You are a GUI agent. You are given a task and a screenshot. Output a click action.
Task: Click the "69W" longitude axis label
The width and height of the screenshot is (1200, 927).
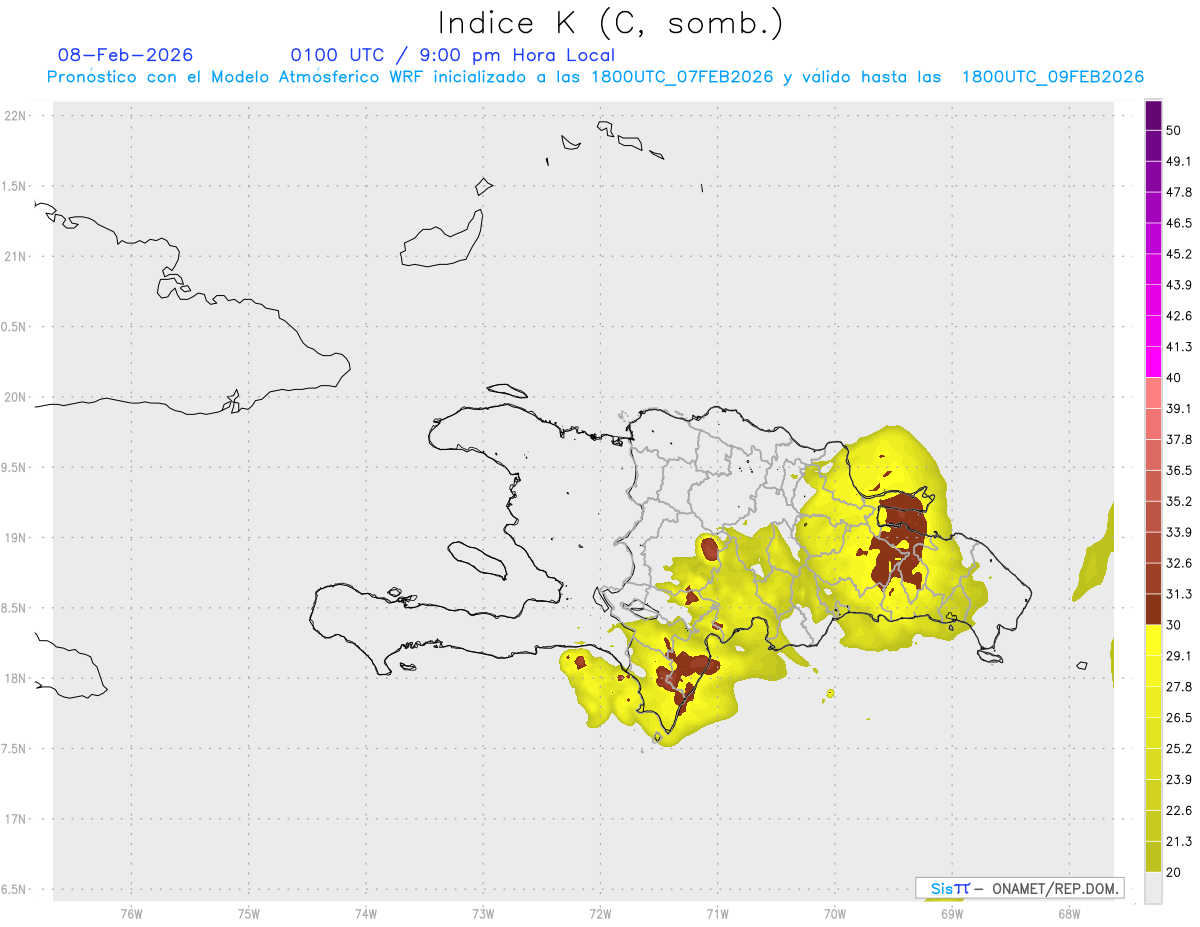[x=952, y=913]
